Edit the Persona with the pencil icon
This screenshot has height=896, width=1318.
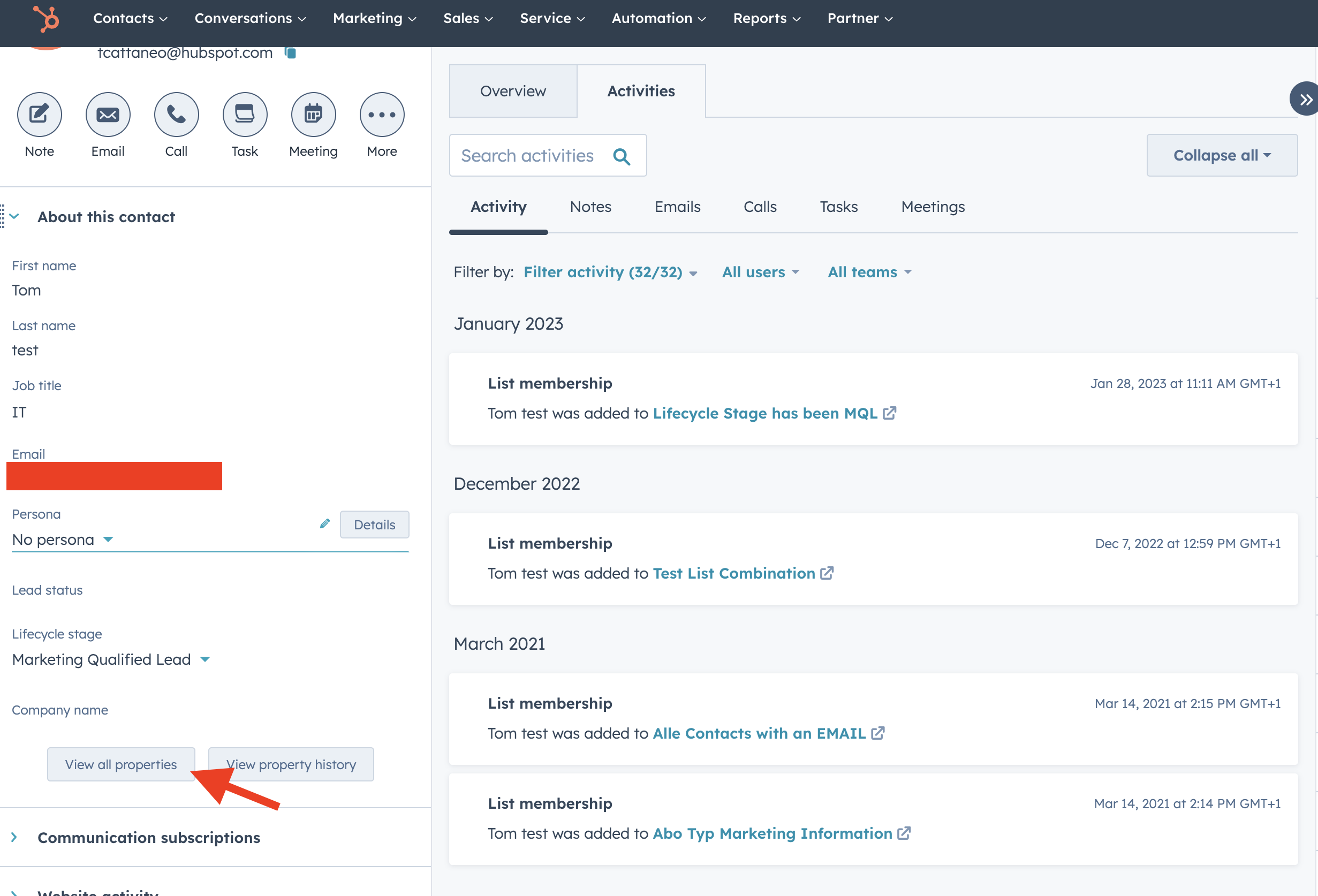[324, 523]
